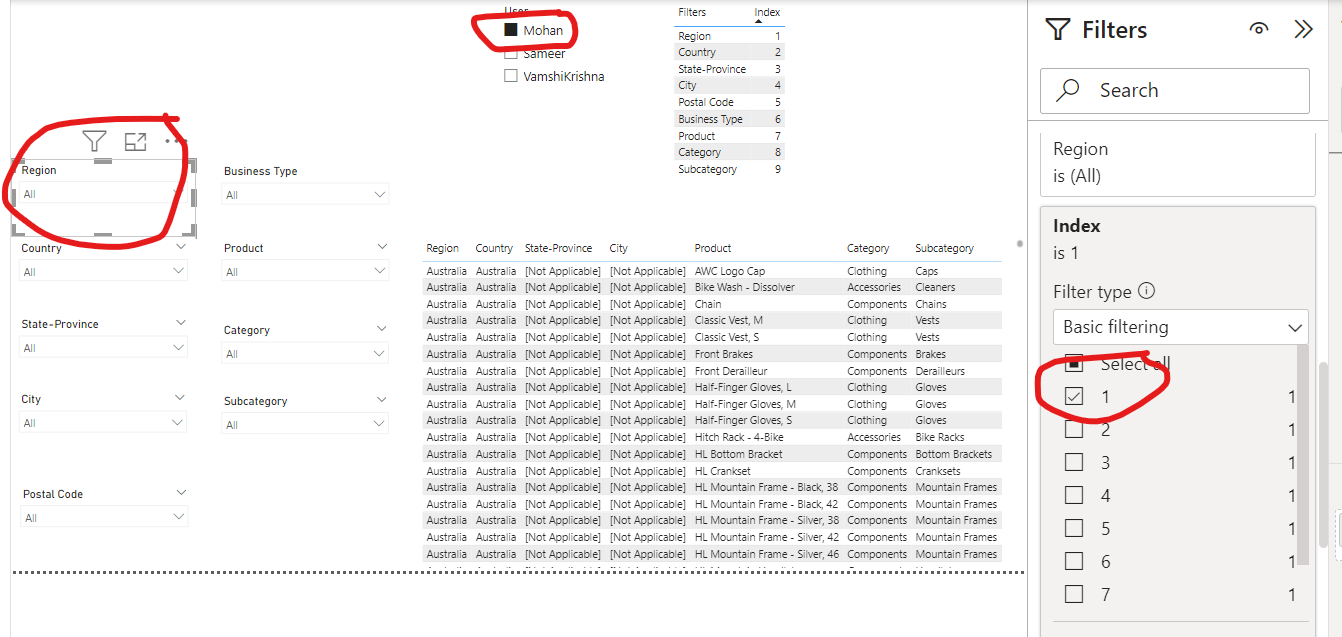
Task: Check Index value 3 in filter list
Action: pyautogui.click(x=1074, y=463)
